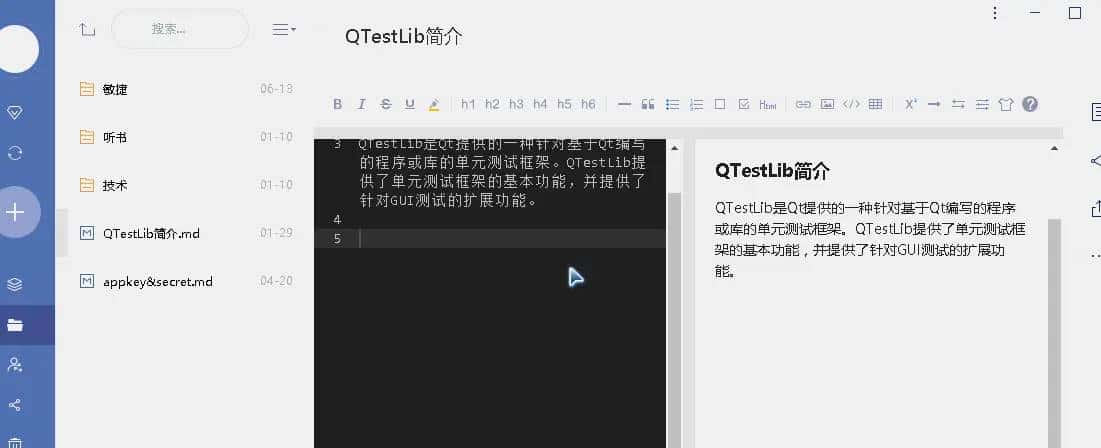Apply superscript formatting
Viewport: 1101px width, 448px height.
pos(911,104)
